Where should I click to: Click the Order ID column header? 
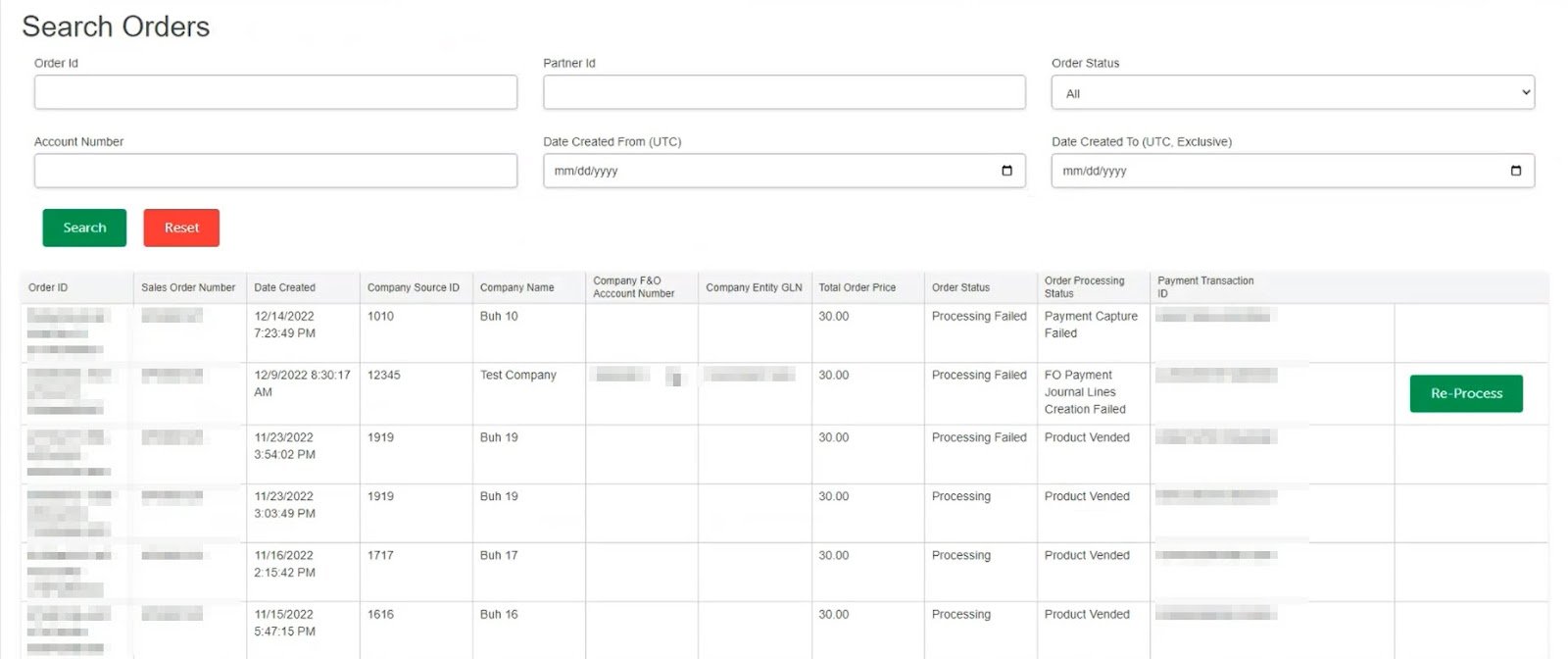(x=48, y=287)
